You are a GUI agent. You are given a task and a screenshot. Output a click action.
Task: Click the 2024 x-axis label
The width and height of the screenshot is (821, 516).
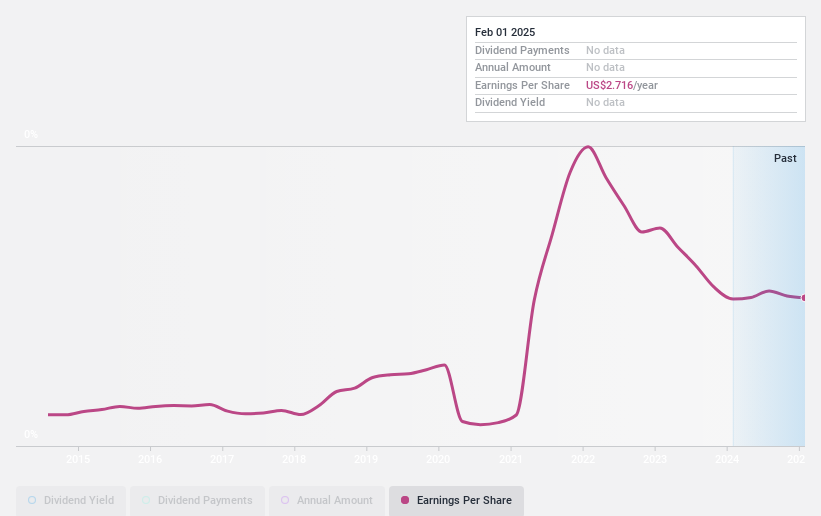(727, 459)
